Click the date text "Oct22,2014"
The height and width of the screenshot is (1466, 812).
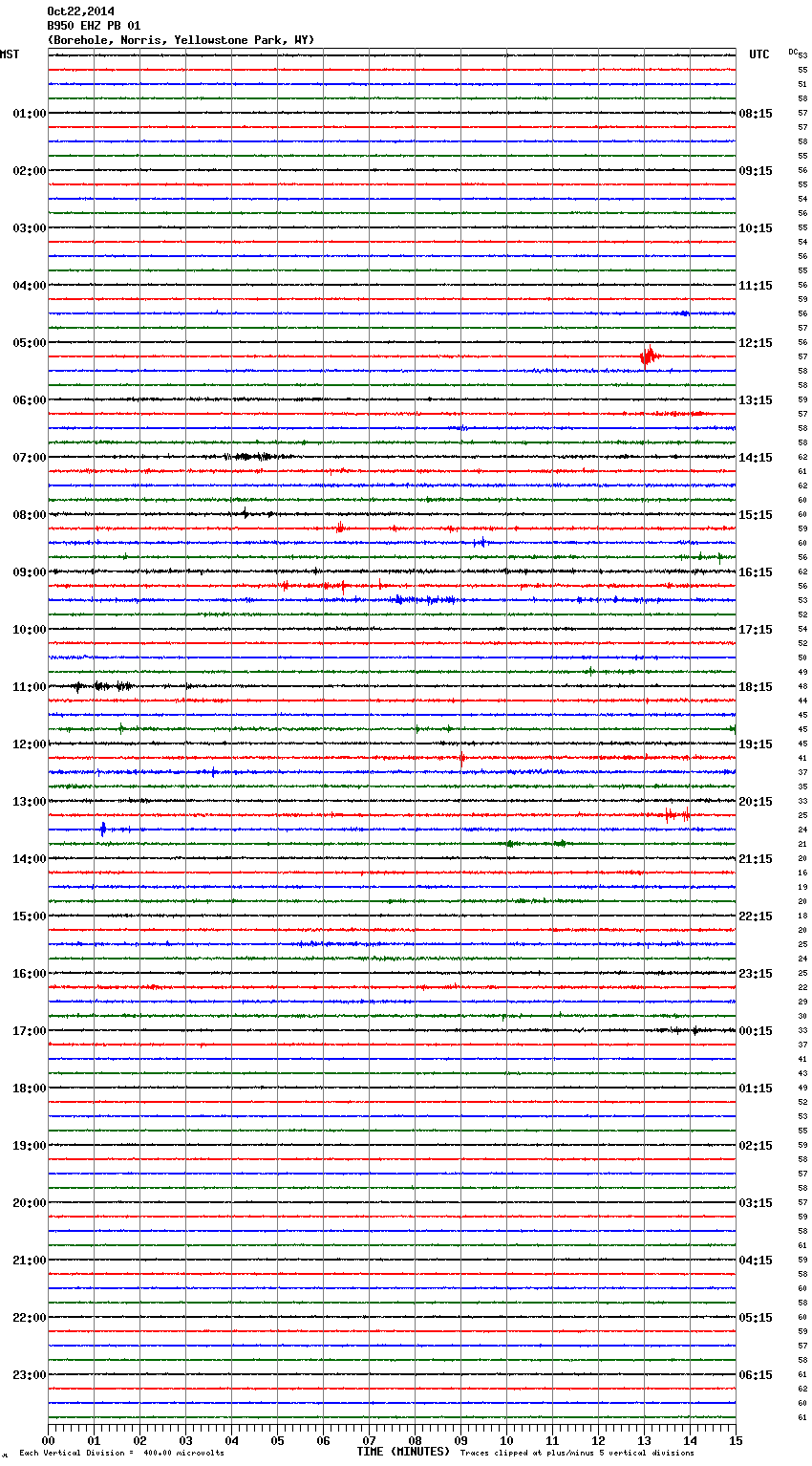point(80,11)
